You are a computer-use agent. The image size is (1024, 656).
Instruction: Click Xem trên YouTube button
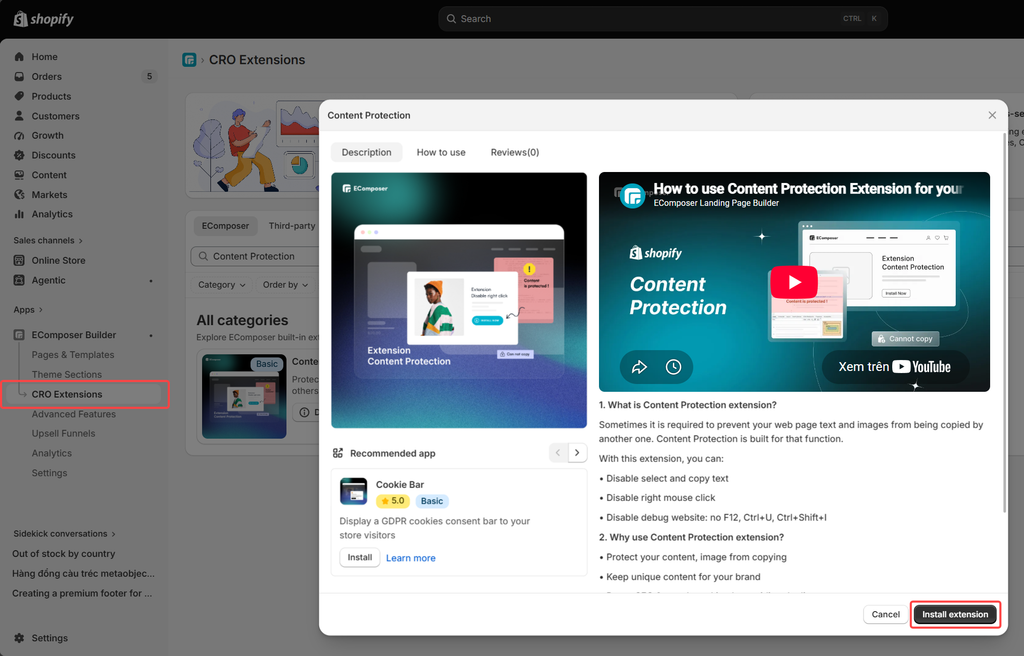(895, 367)
